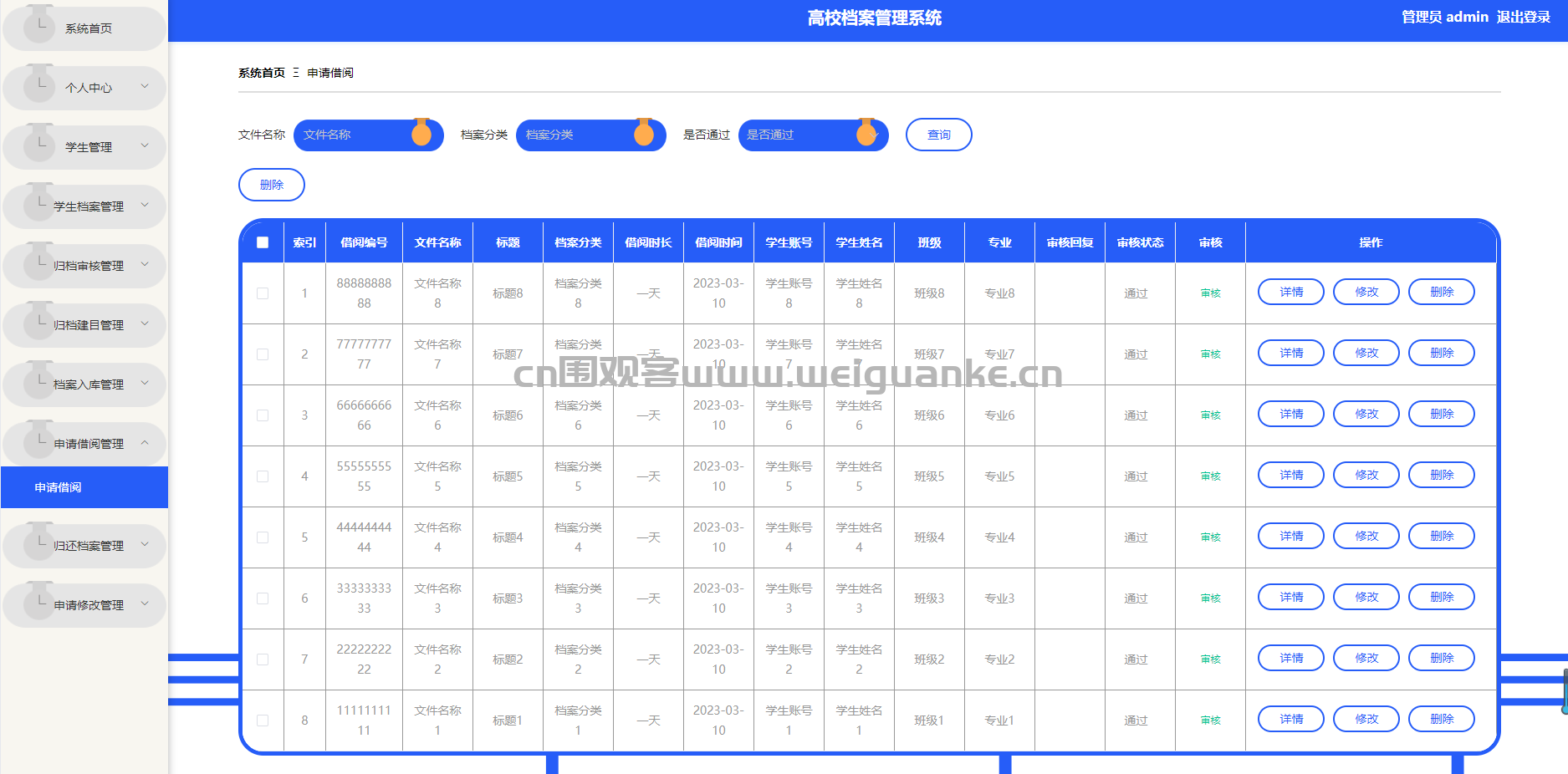This screenshot has width=1568, height=774.
Task: Open 详情 for row 3
Action: (x=1290, y=414)
